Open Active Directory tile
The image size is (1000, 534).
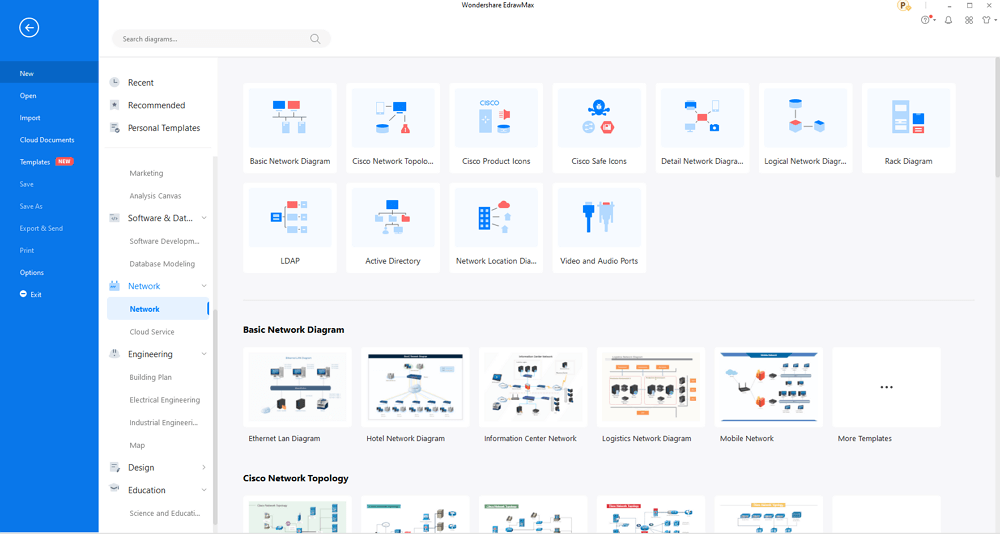[393, 228]
